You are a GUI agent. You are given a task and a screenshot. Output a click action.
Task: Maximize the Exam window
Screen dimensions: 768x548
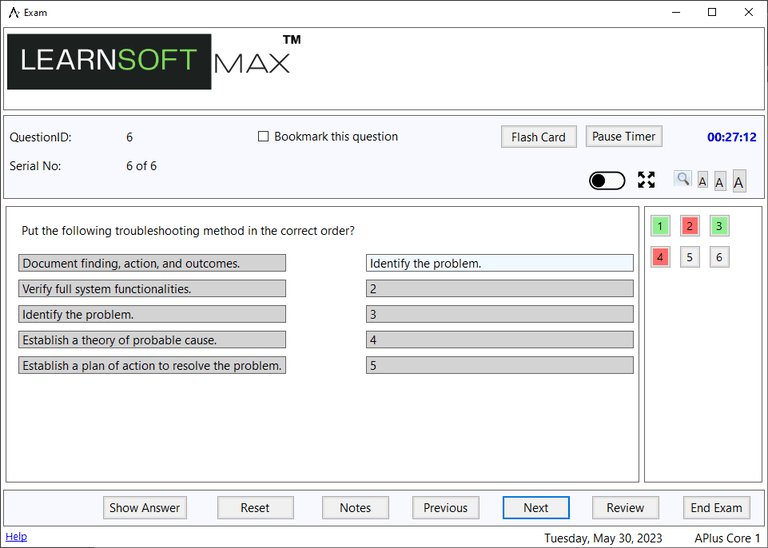712,12
